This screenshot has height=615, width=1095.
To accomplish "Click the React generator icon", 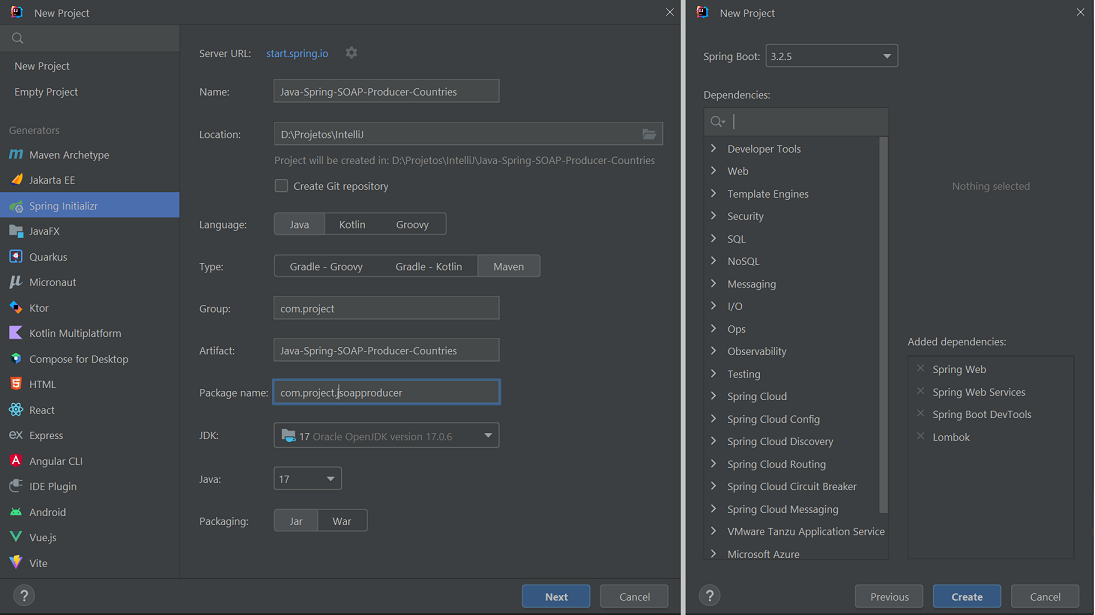I will click(x=15, y=410).
